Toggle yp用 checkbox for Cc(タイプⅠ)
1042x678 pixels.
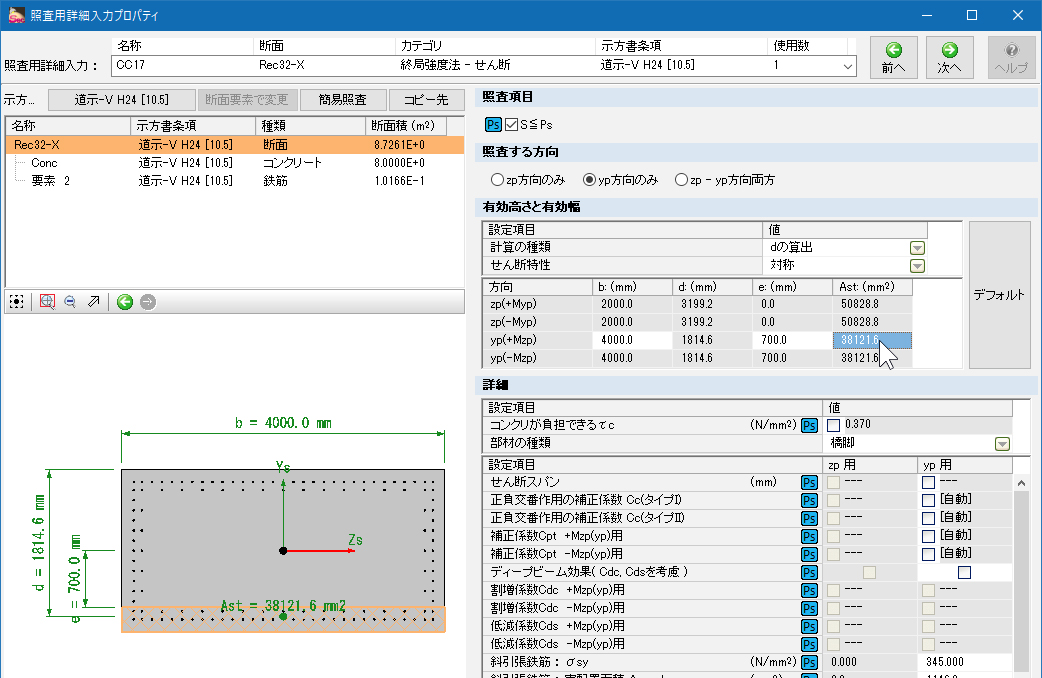click(x=928, y=501)
